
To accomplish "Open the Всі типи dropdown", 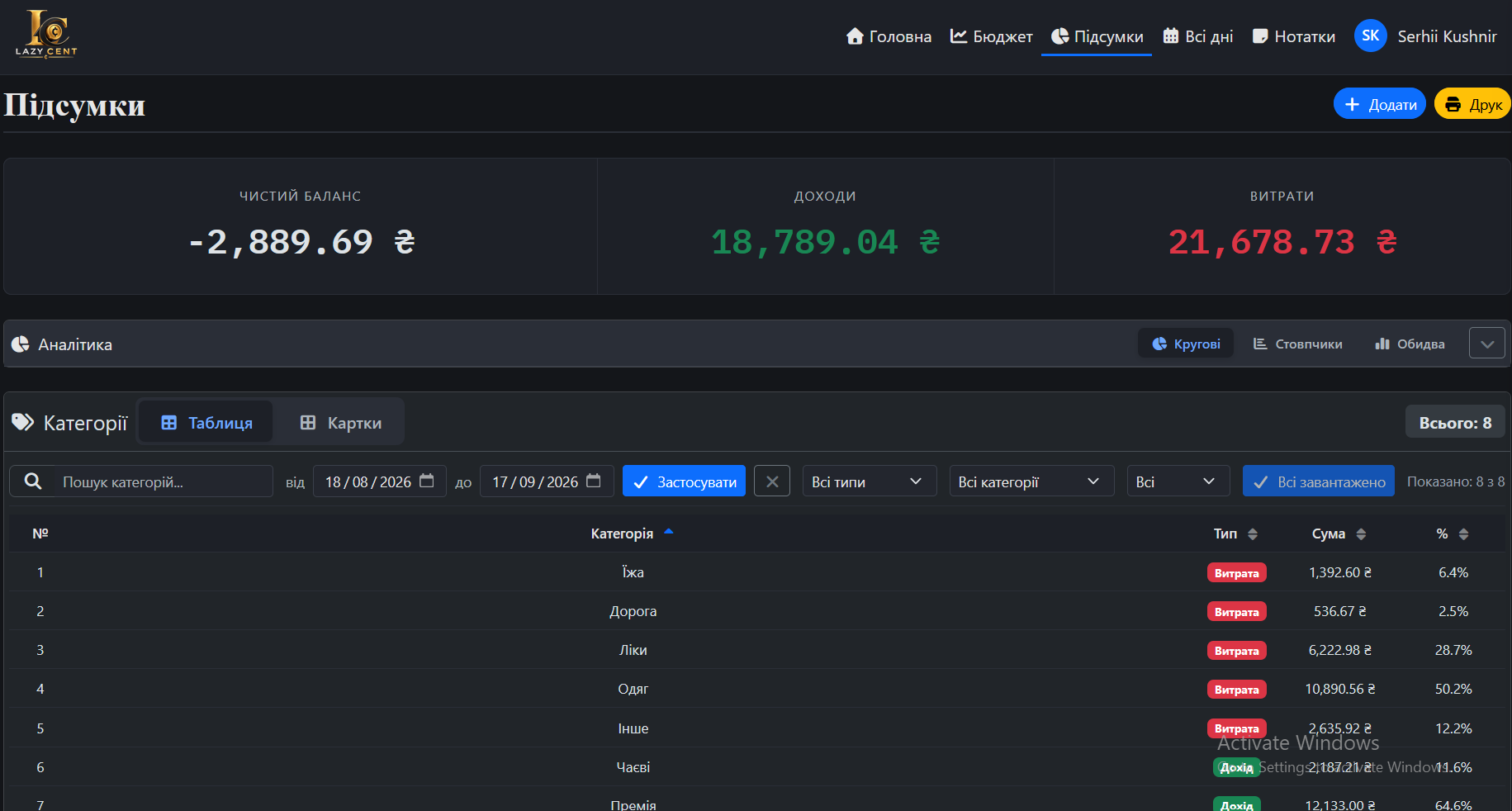I will click(x=870, y=481).
